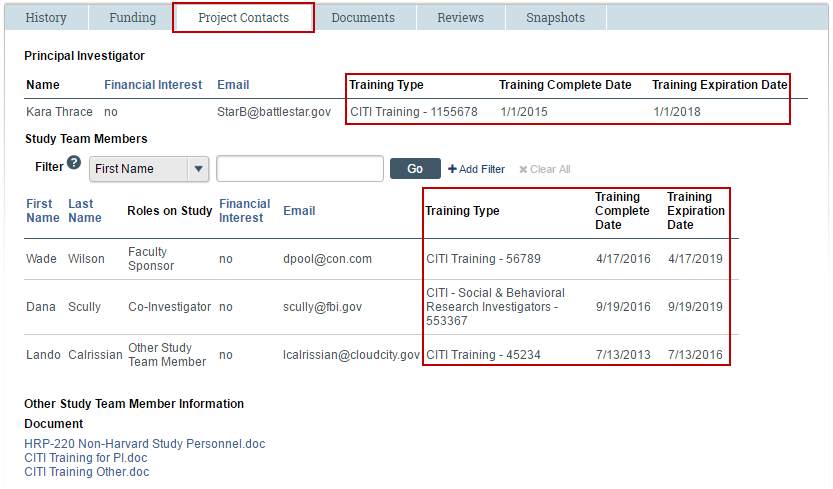The width and height of the screenshot is (833, 489).
Task: Click the Calrissian last name cell
Action: [95, 355]
